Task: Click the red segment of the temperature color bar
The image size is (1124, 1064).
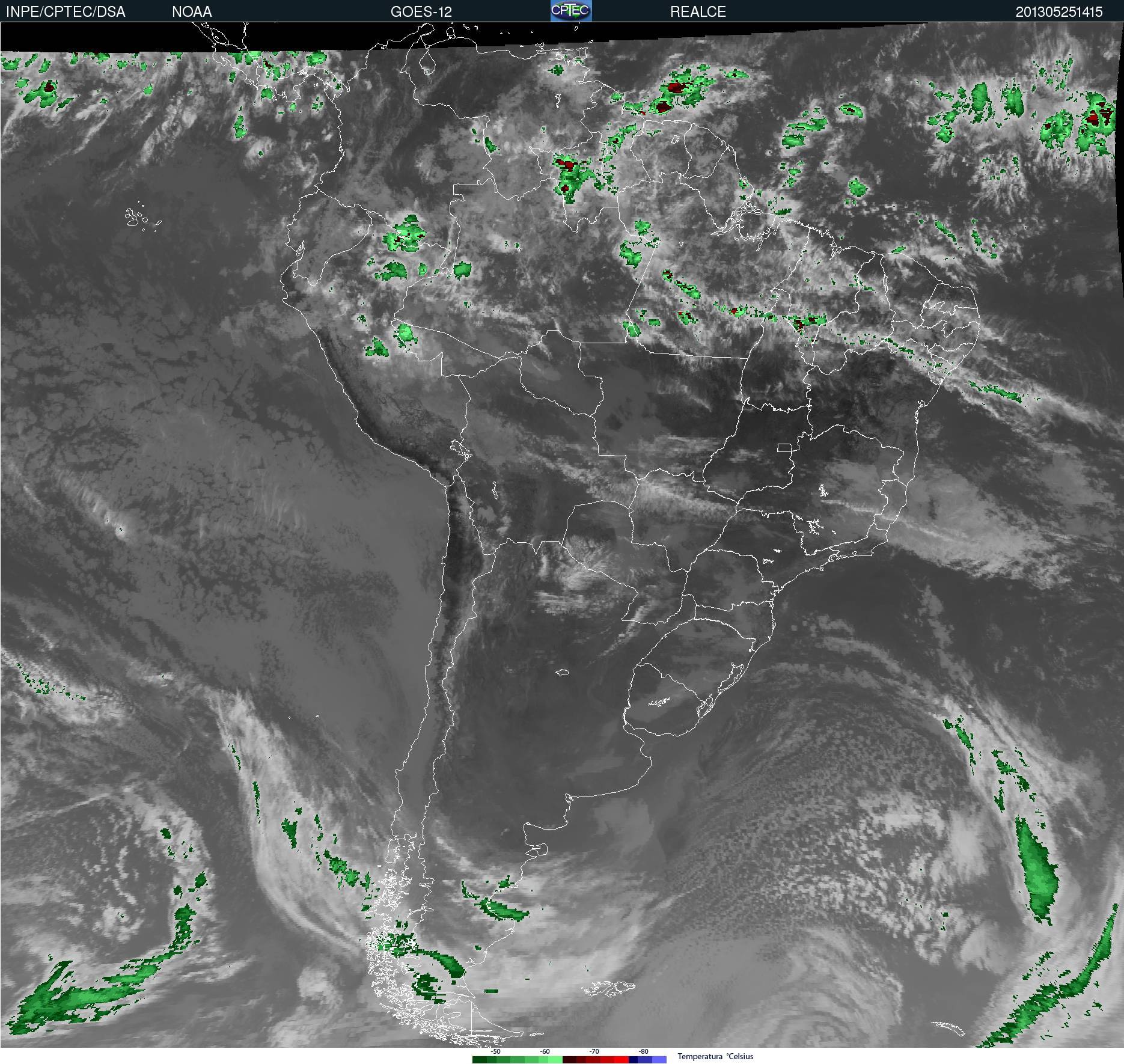Action: [596, 1060]
